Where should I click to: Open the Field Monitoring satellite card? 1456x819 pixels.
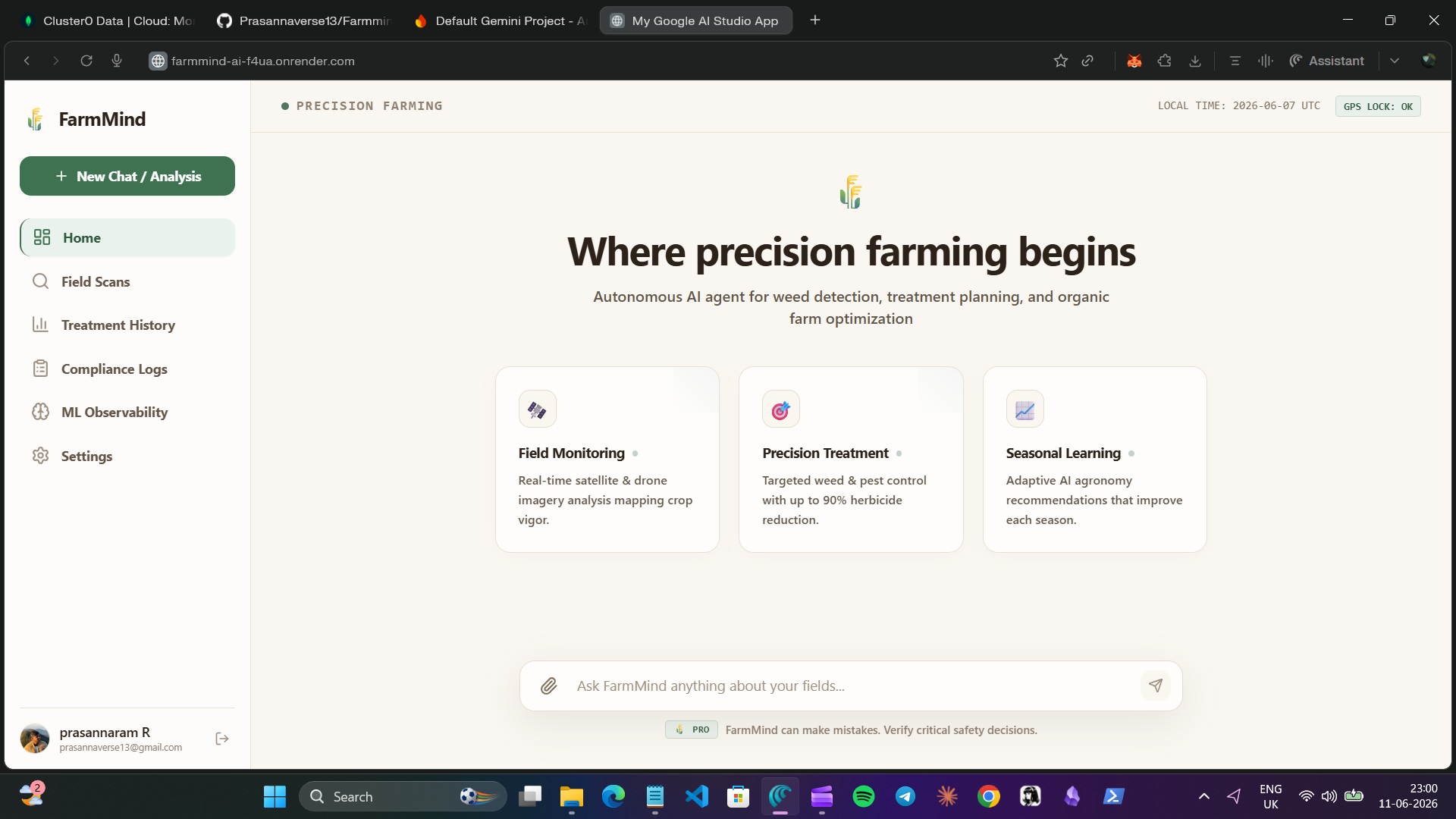point(607,460)
